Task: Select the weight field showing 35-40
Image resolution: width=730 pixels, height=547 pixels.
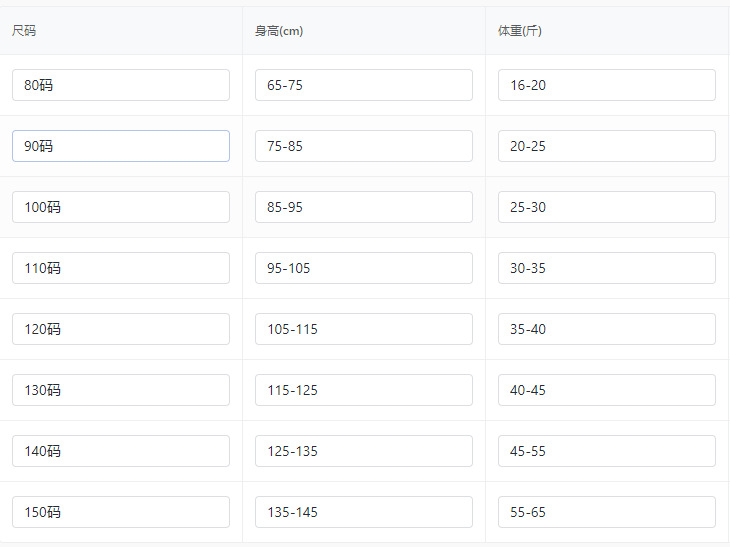Action: click(607, 329)
